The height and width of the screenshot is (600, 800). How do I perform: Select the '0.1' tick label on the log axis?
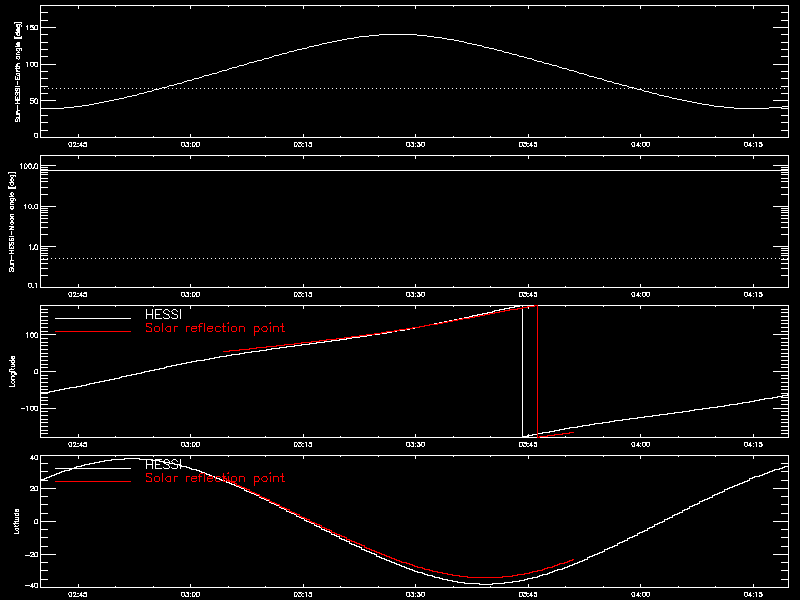[x=33, y=285]
